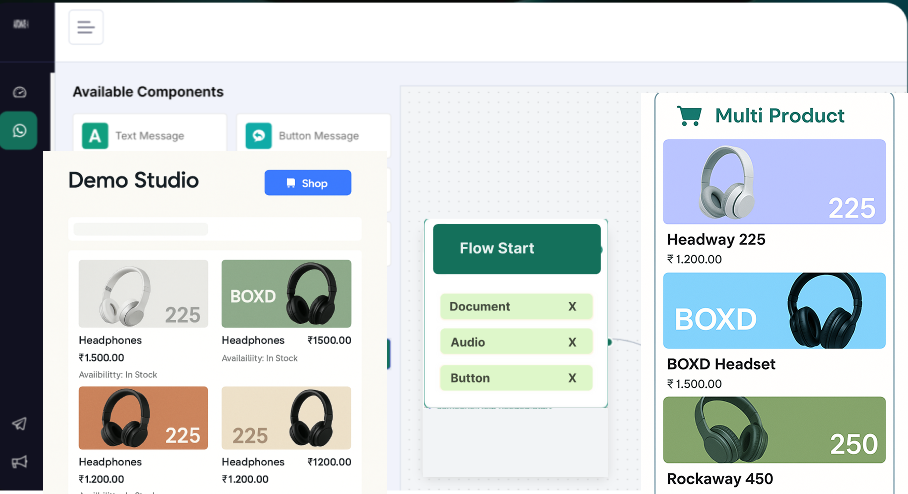This screenshot has width=908, height=494.
Task: Click the orange headphones 225 thumbnail
Action: (x=143, y=418)
